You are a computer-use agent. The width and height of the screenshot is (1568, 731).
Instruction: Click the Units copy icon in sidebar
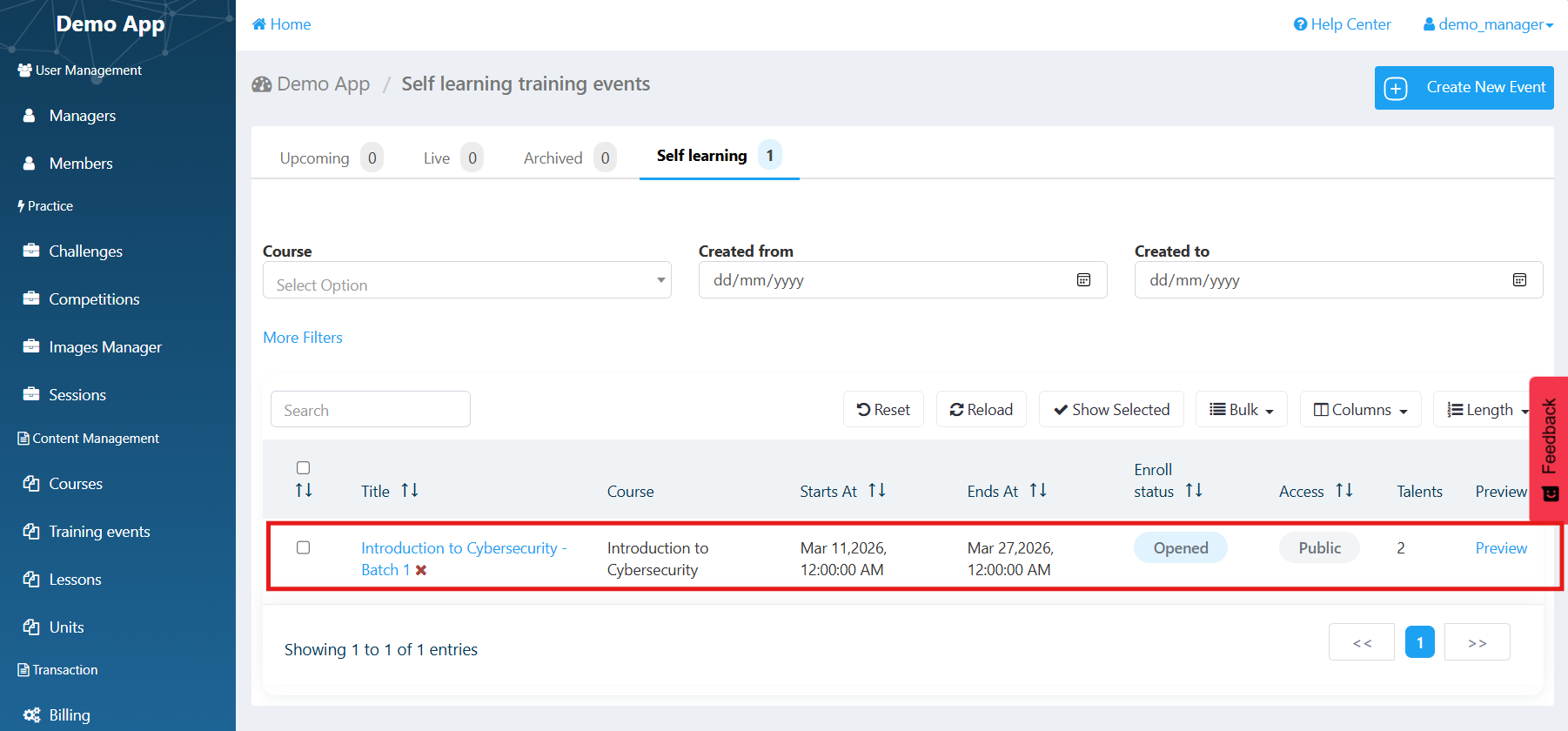pos(31,627)
